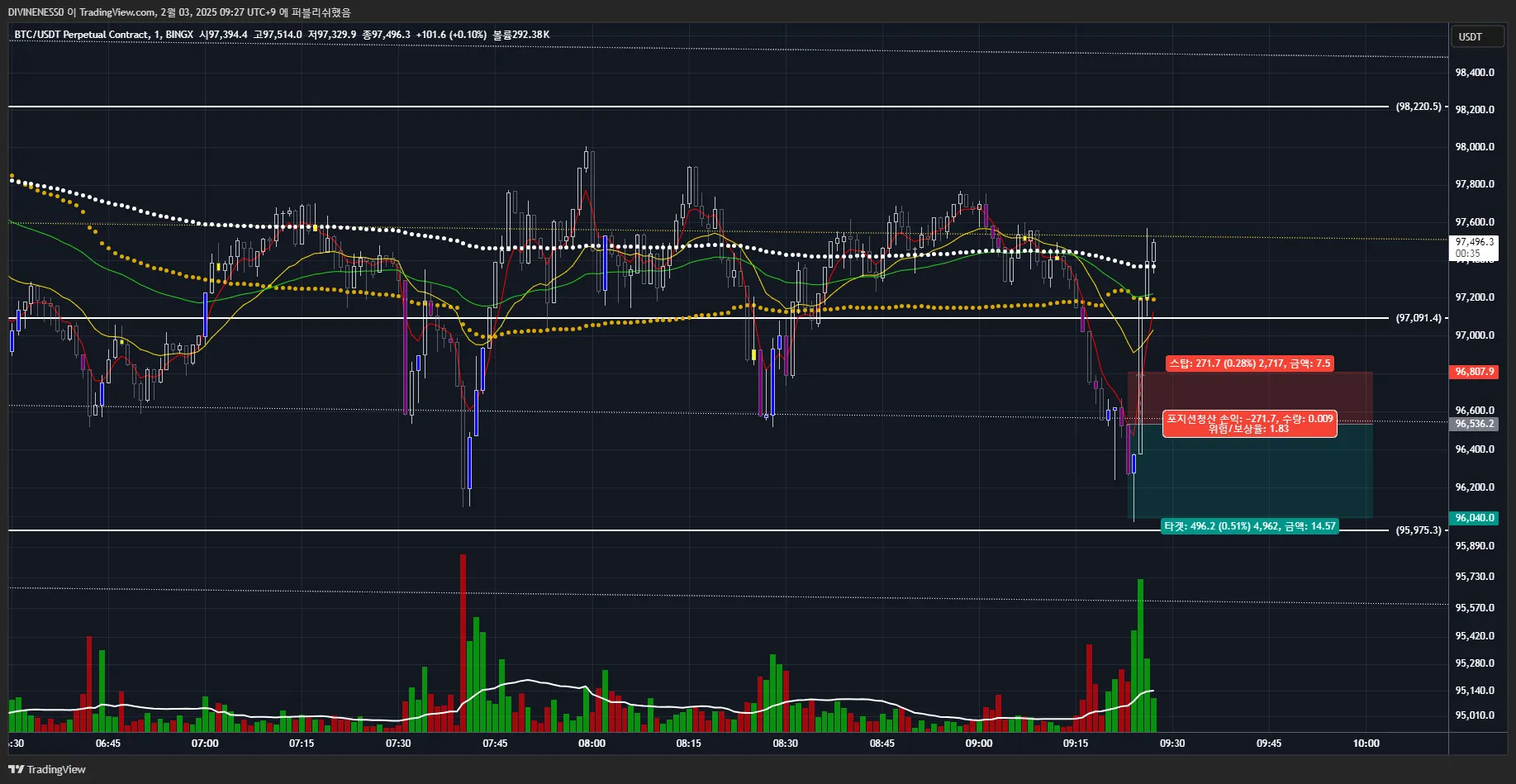Click the 98,000.0 price axis label

1475,147
